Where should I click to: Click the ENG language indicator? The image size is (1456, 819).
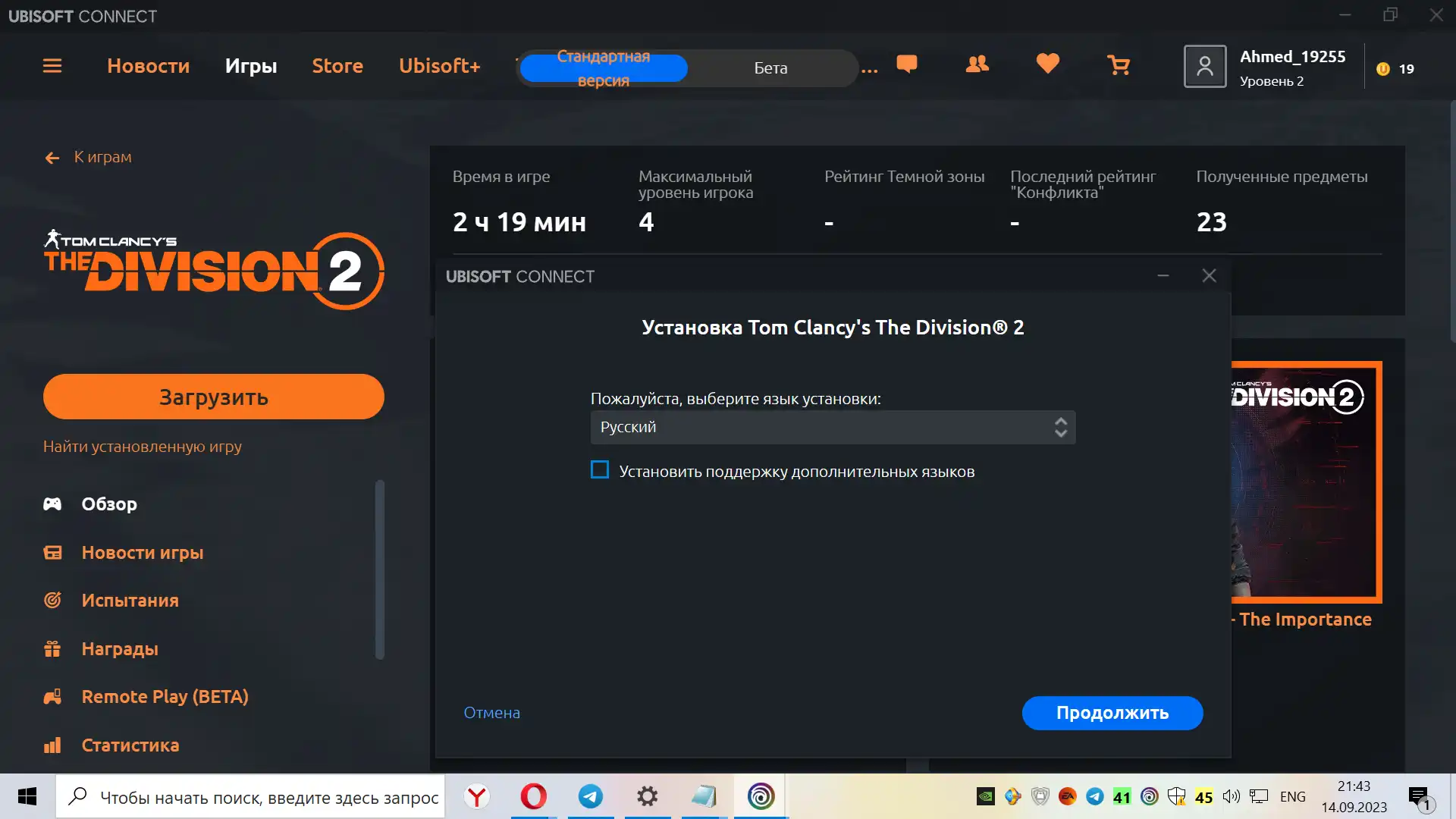click(1293, 796)
